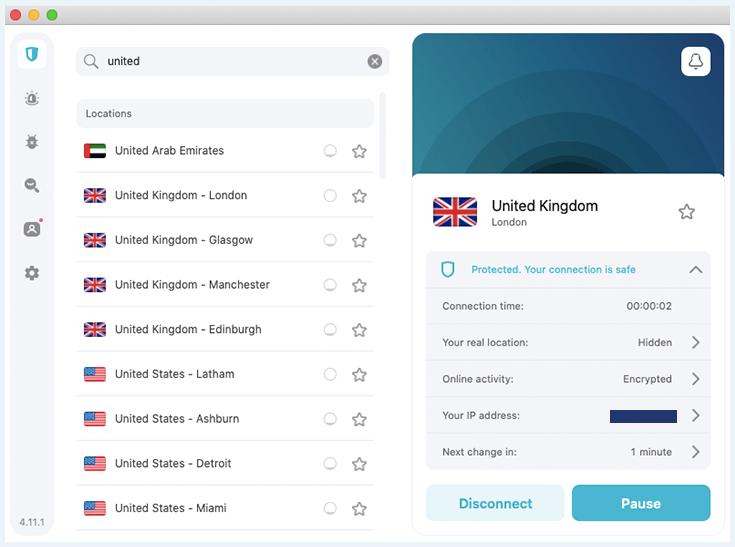735x547 pixels.
Task: Star United States - Miami as favorite
Action: 360,509
